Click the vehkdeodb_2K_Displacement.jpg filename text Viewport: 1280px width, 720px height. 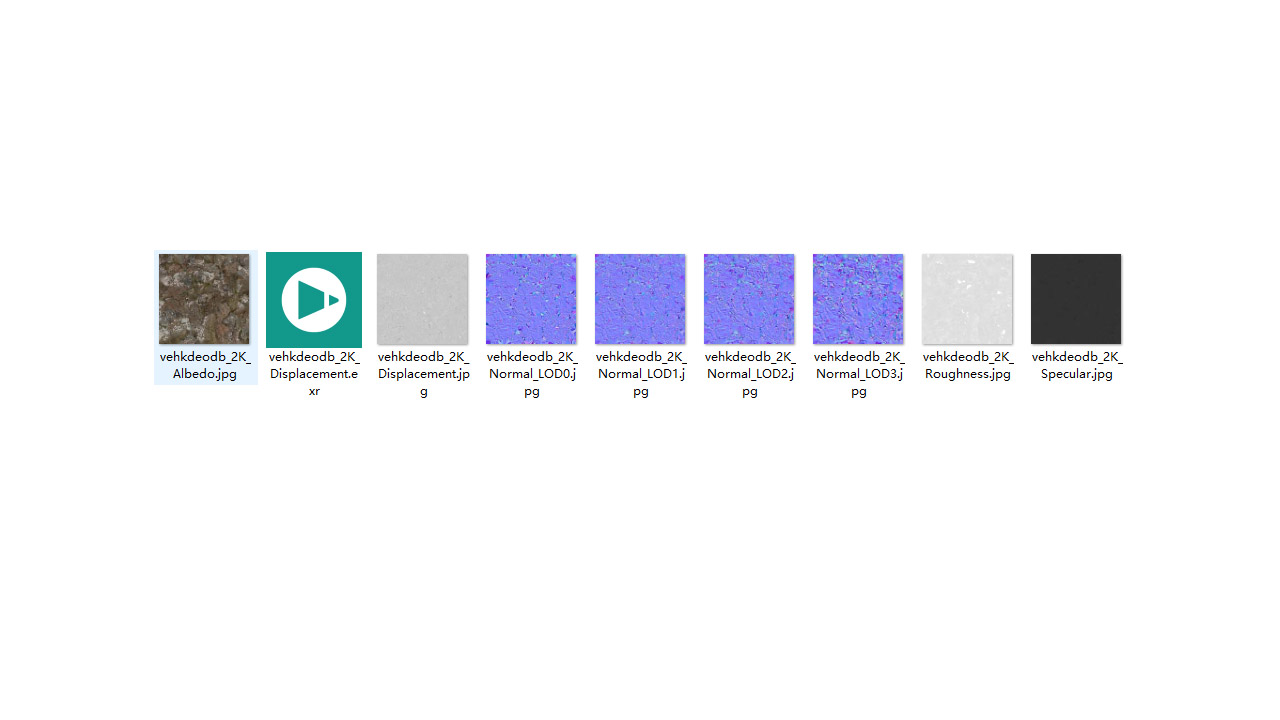(x=423, y=373)
